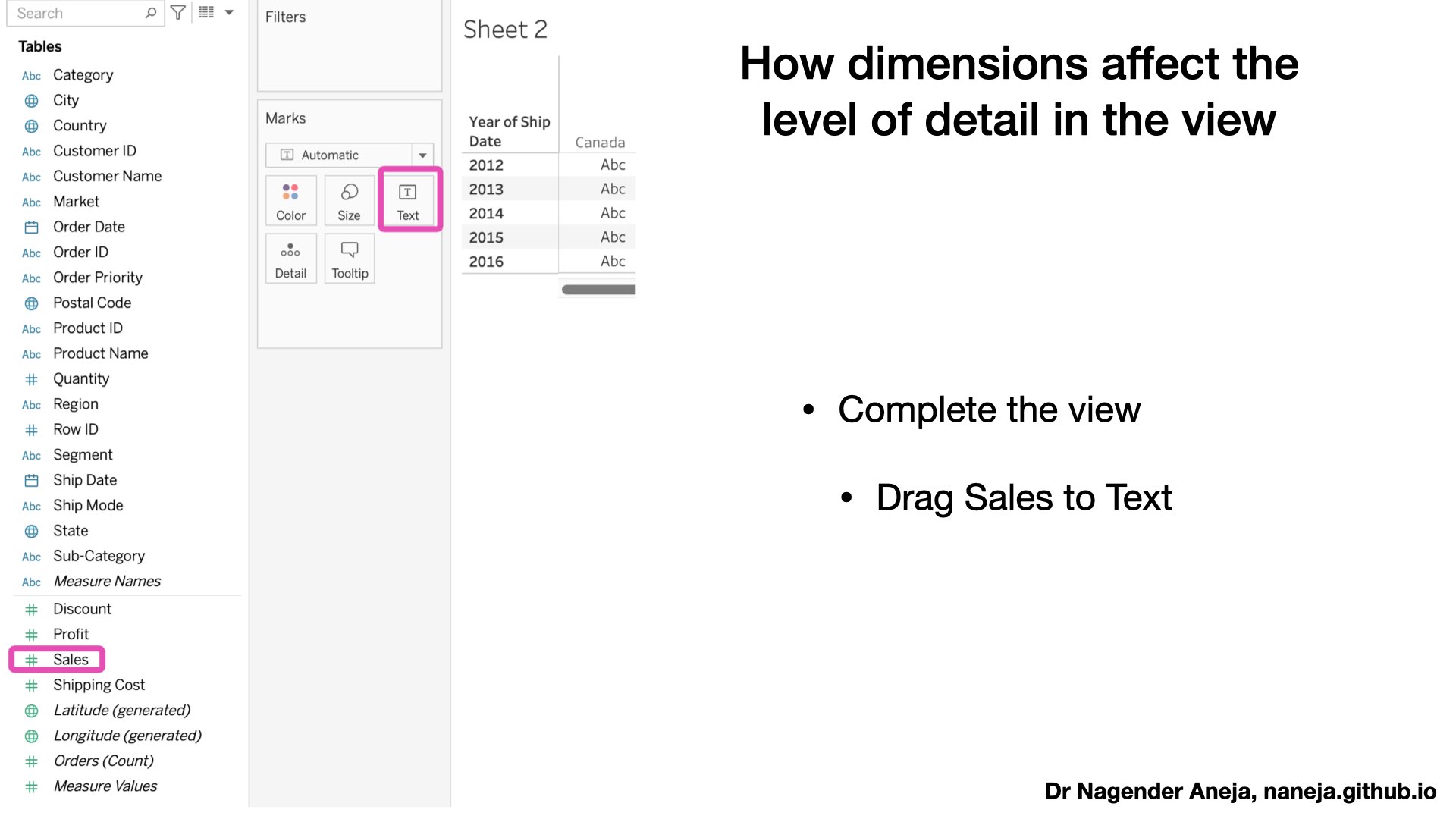The height and width of the screenshot is (819, 1456).
Task: Click the Marks card heading
Action: tap(285, 118)
